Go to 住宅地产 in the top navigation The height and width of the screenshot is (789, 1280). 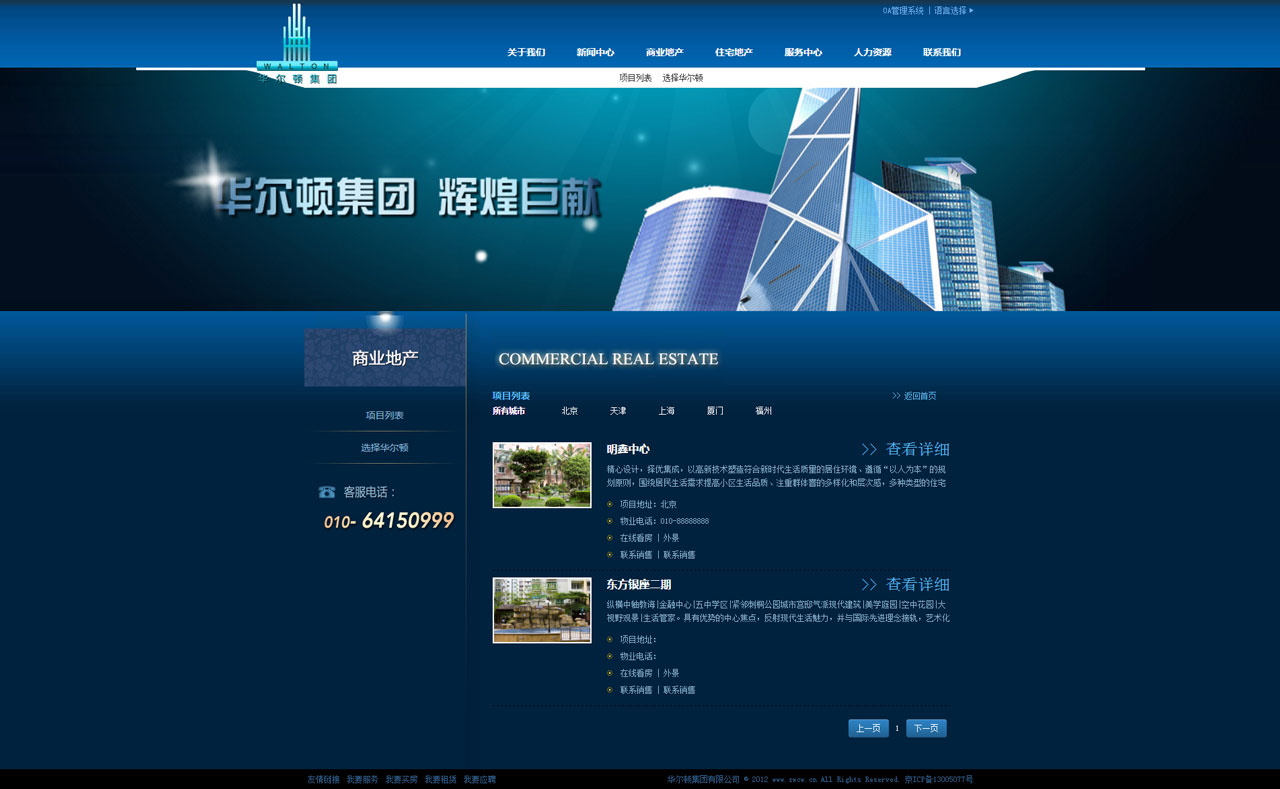[x=733, y=53]
